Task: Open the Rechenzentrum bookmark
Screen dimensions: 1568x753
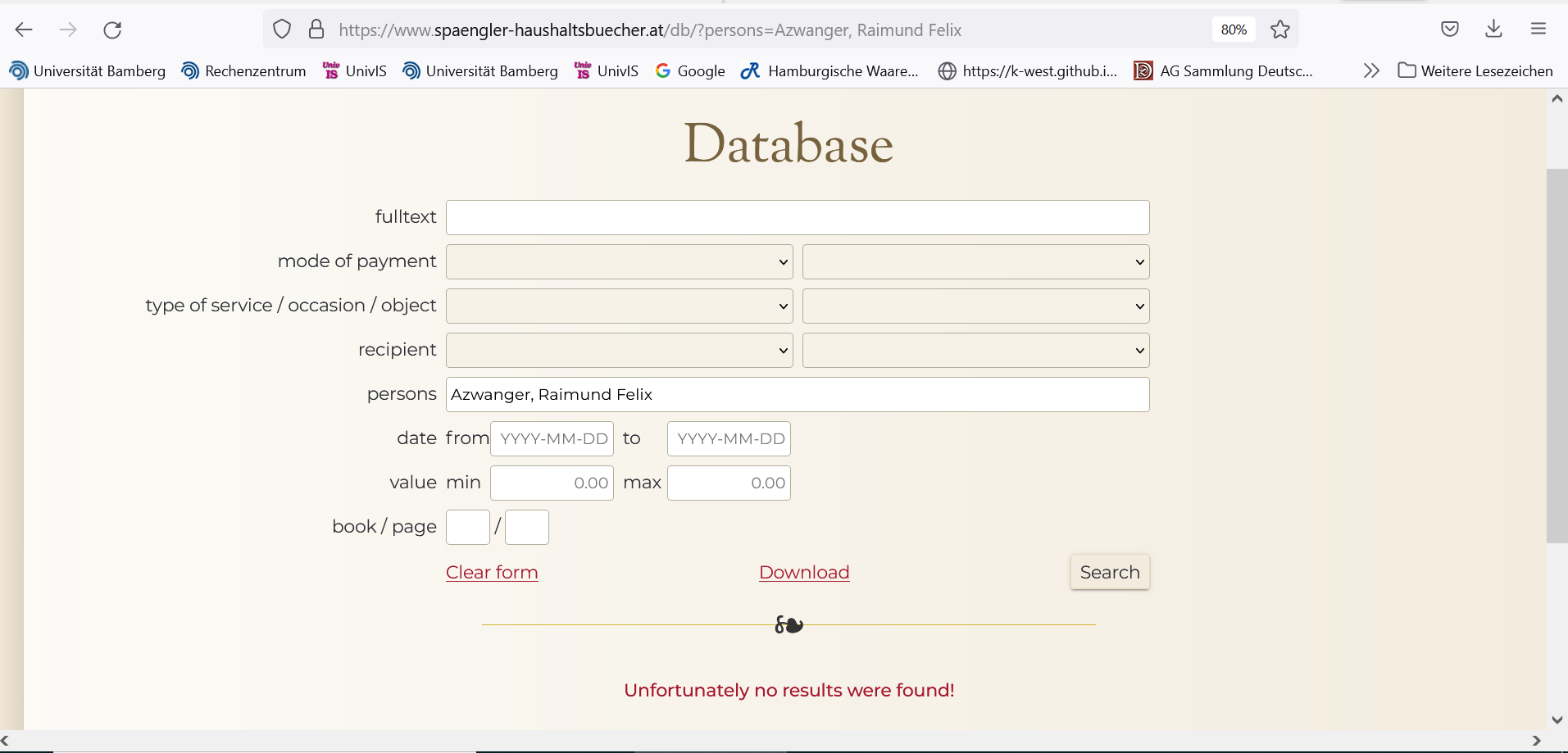Action: click(244, 71)
